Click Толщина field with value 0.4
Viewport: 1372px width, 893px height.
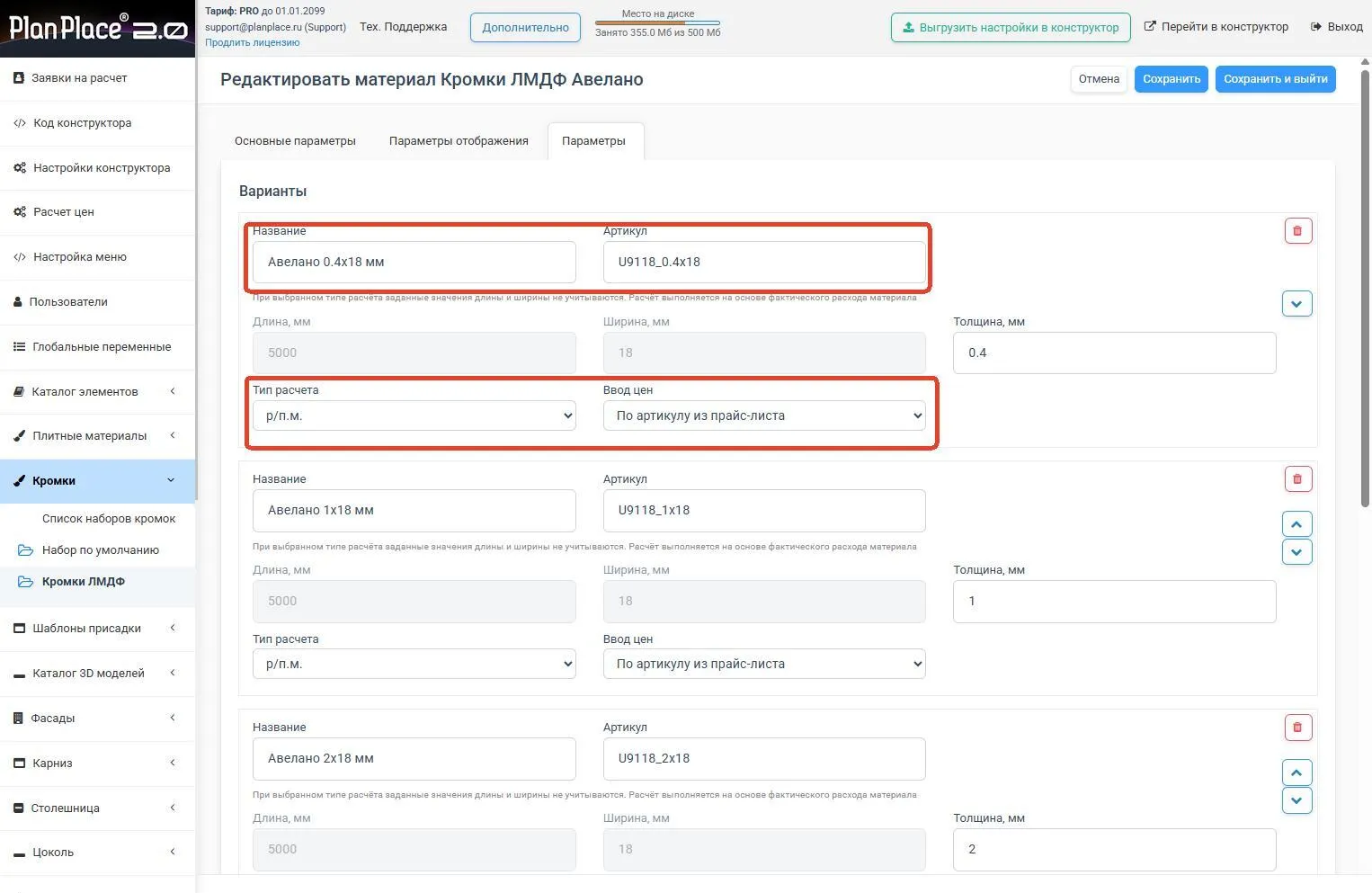click(x=1114, y=353)
